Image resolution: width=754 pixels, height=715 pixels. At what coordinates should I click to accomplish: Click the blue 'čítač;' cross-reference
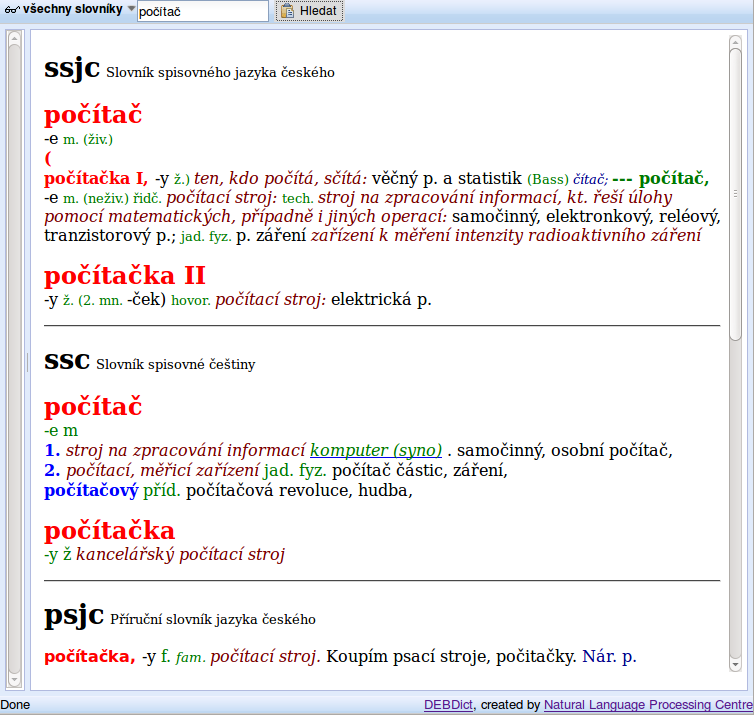pyautogui.click(x=591, y=180)
